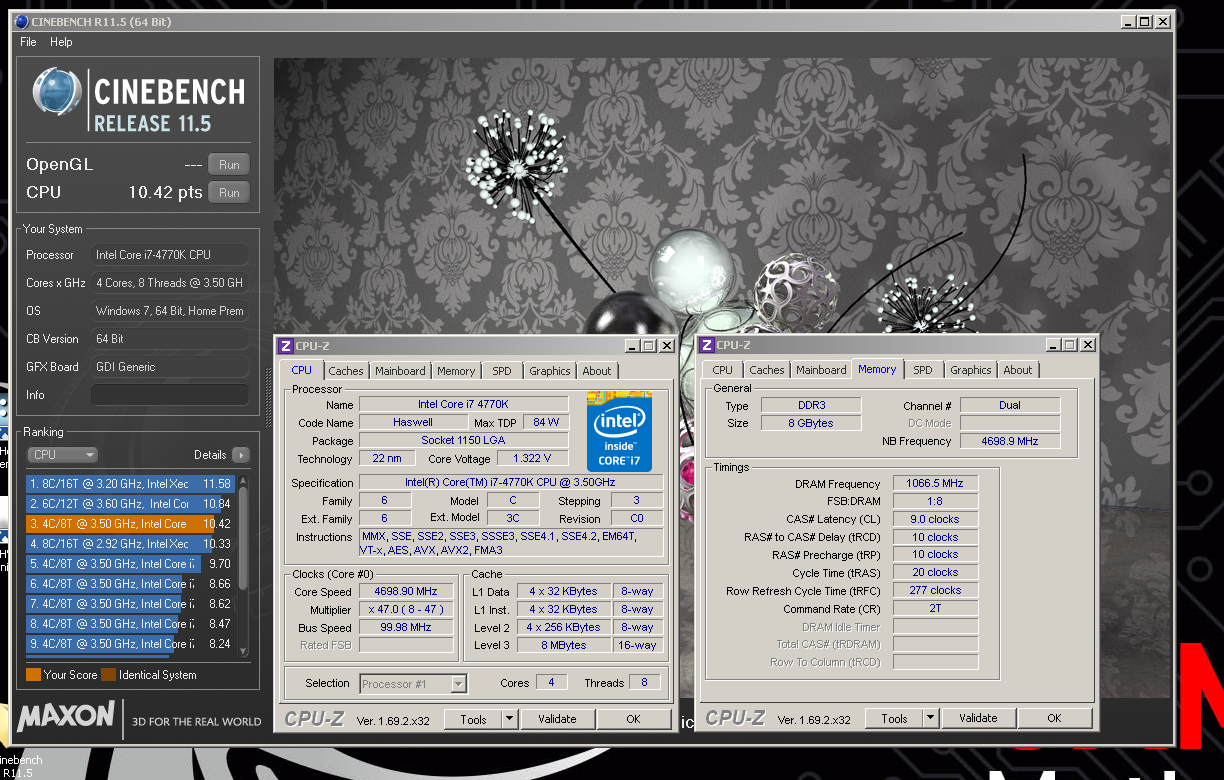Screen dimensions: 1224x780
Task: Select ranking entry scoring 8.66
Action: pyautogui.click(x=130, y=584)
